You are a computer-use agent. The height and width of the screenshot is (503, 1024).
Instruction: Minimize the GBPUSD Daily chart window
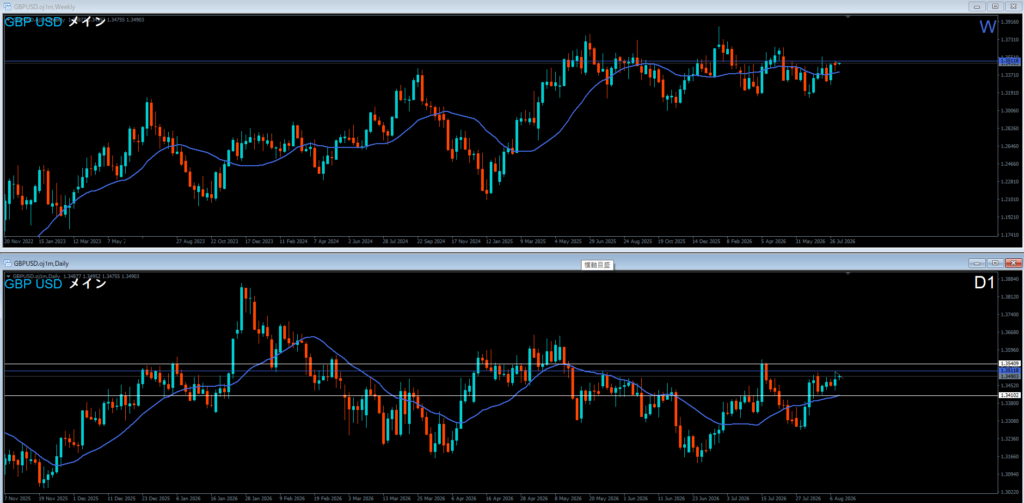point(978,263)
